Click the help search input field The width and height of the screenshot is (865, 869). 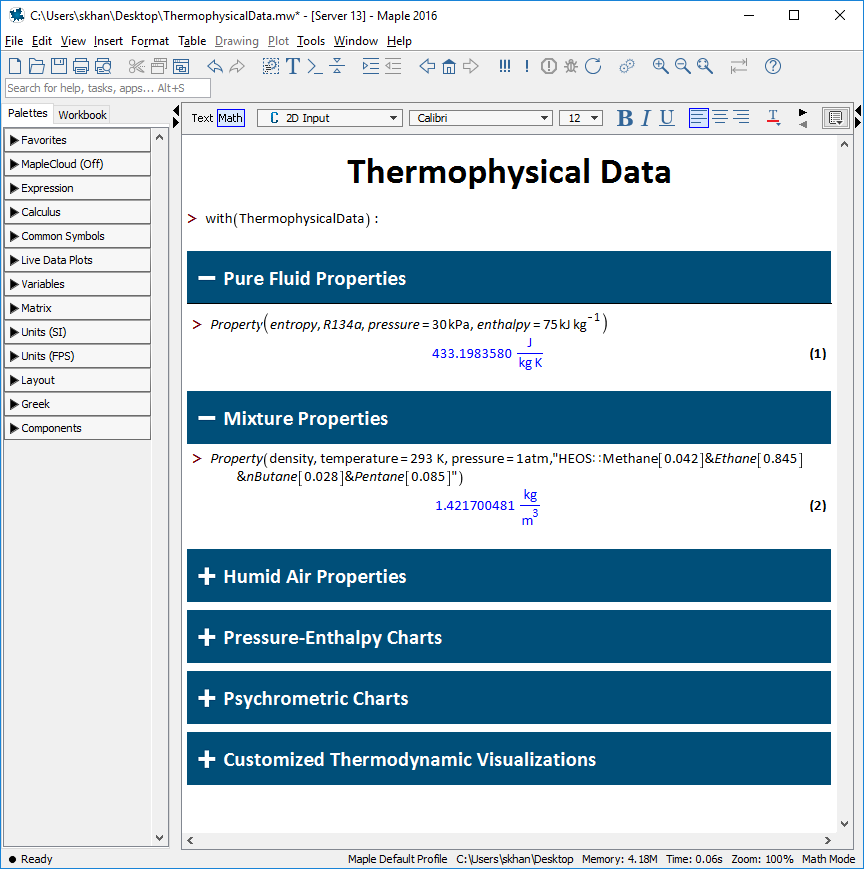click(108, 88)
